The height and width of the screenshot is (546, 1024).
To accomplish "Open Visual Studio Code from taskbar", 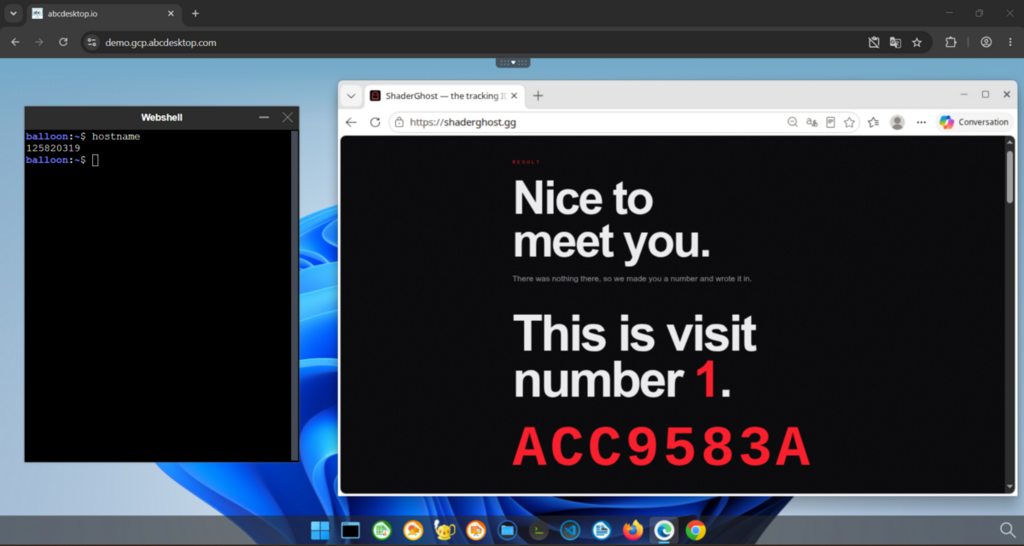I will pos(570,530).
